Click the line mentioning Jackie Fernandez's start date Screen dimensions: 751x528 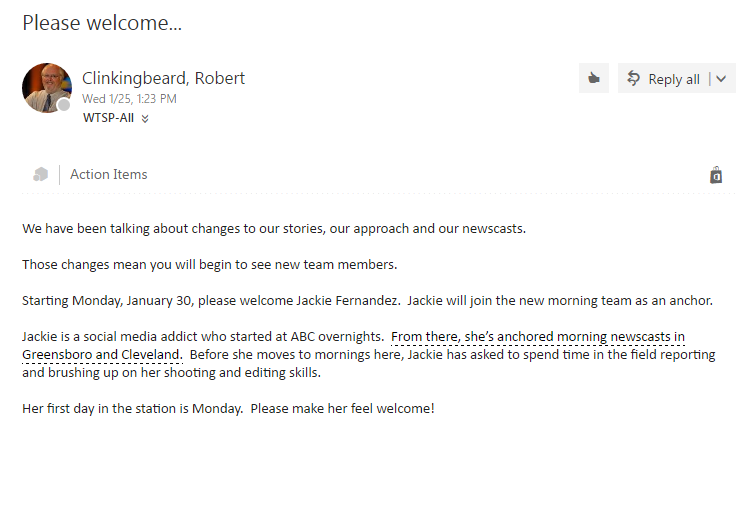367,301
